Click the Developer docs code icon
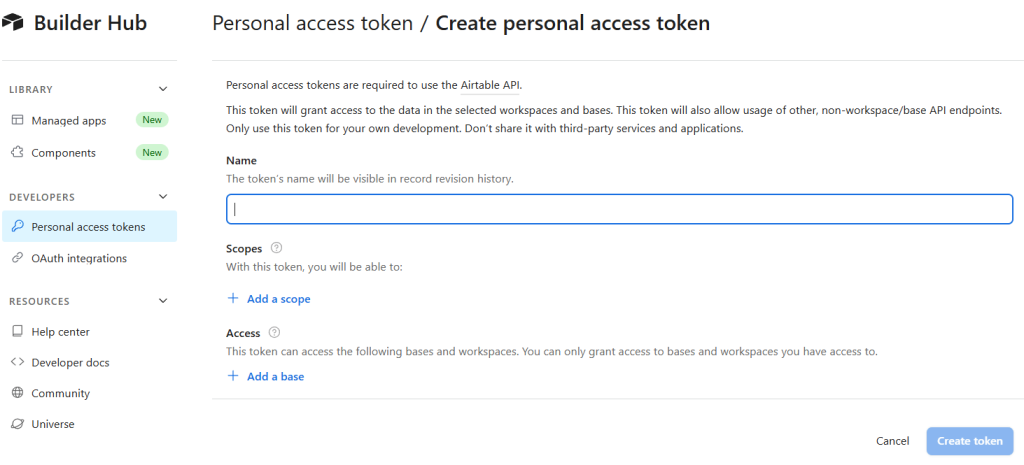The image size is (1024, 465). tap(18, 362)
